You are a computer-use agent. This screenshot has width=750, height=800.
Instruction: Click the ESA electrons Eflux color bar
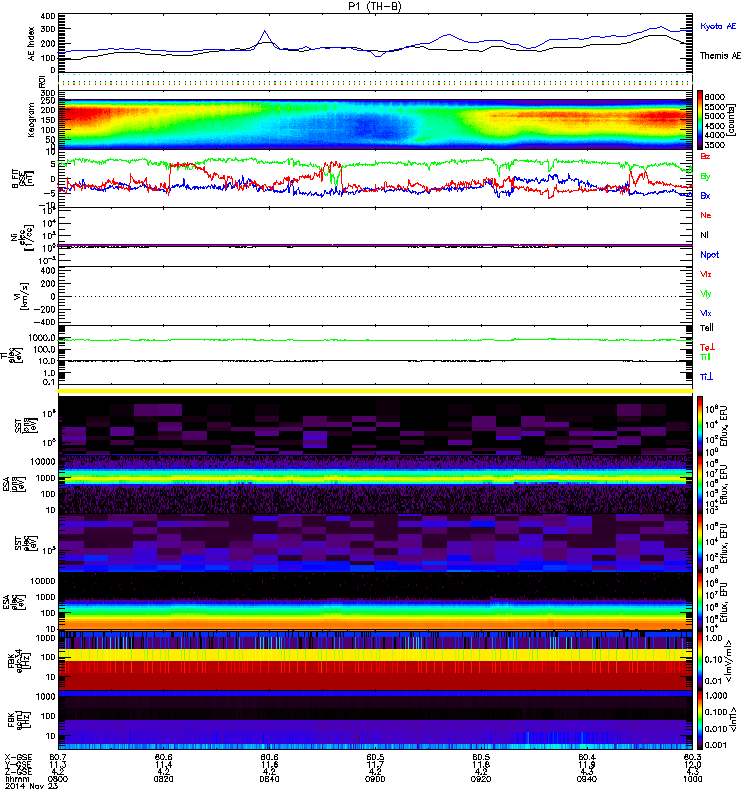click(x=700, y=602)
